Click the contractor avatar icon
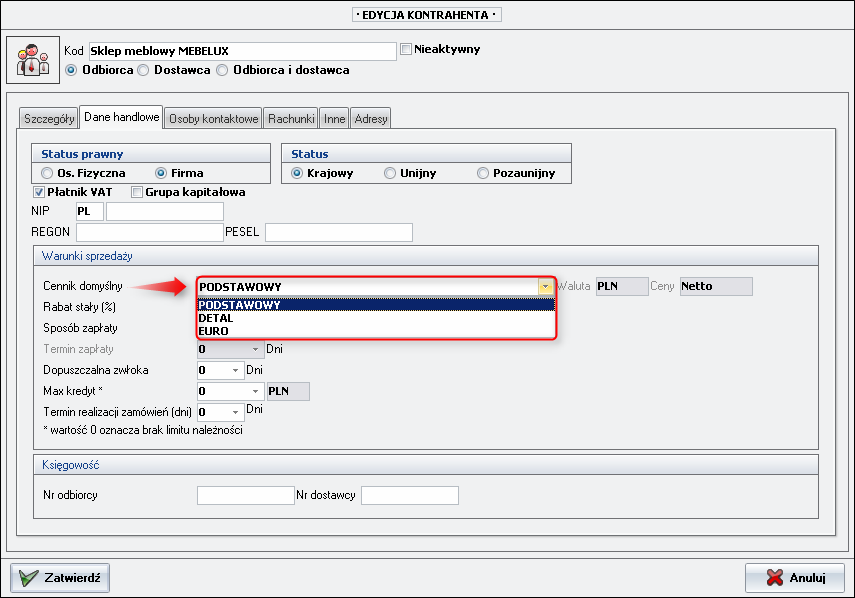Screen dimensions: 855x598 point(34,60)
